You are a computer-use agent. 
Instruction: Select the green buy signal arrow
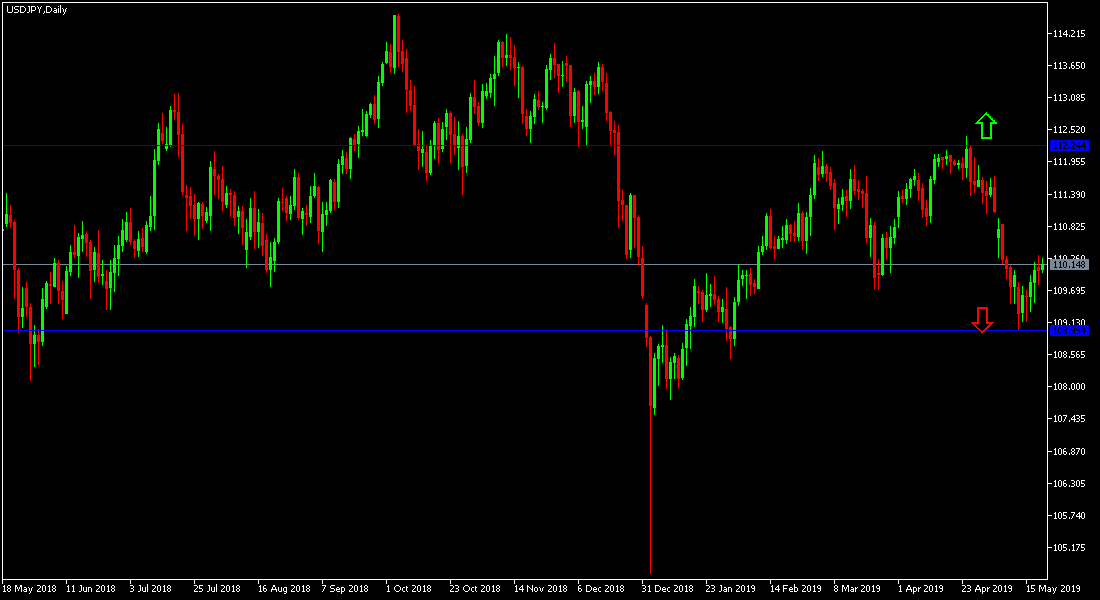click(x=985, y=125)
